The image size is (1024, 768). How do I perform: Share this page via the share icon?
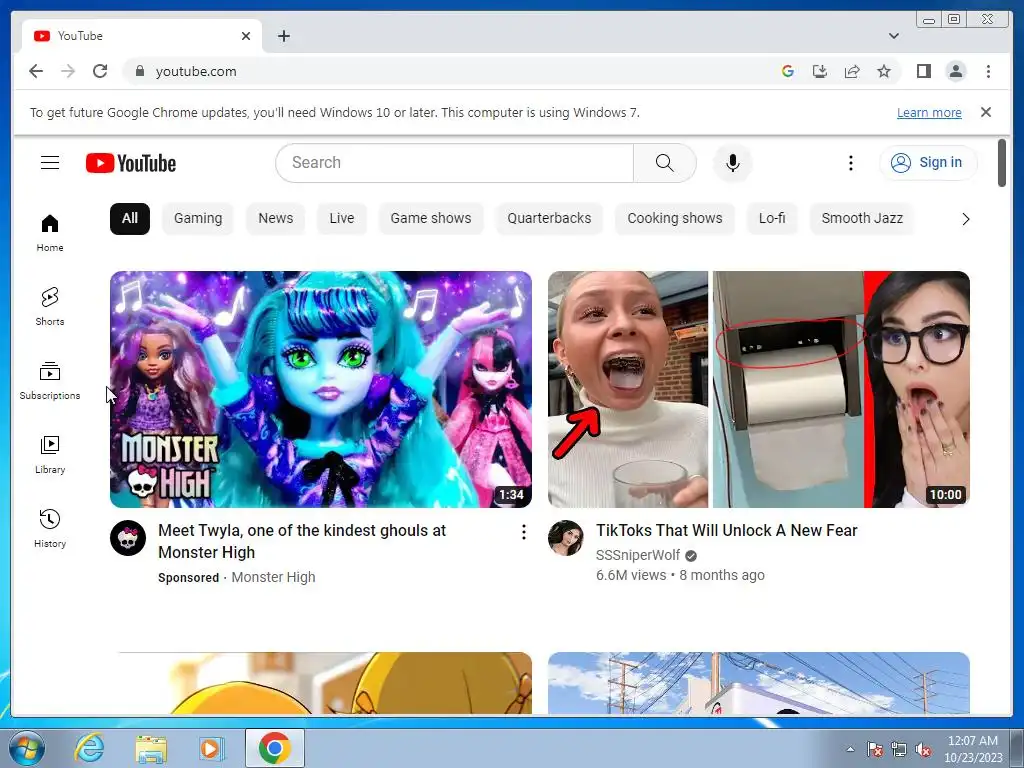852,71
